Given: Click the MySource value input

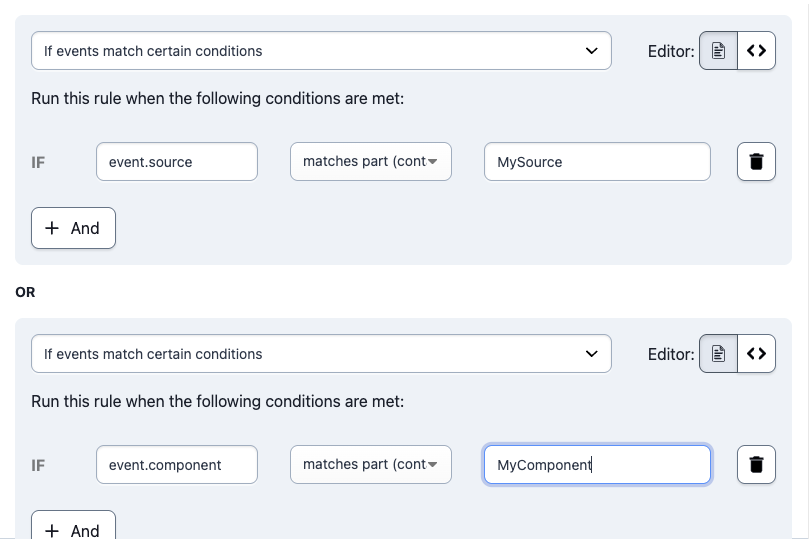Looking at the screenshot, I should (597, 162).
